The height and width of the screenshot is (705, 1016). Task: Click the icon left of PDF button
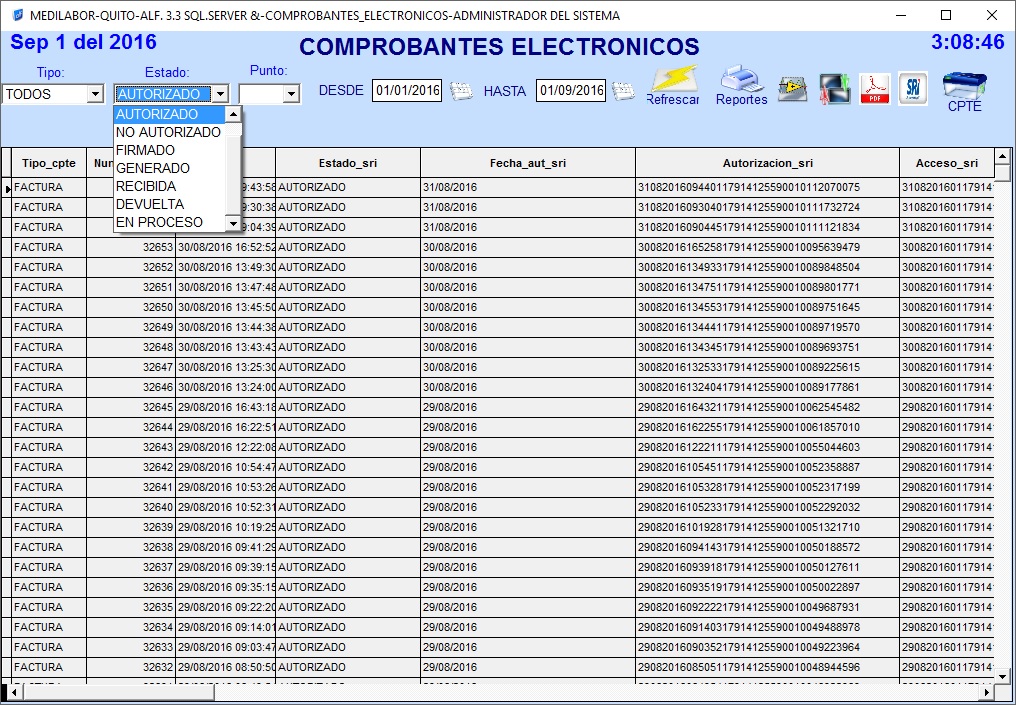coord(834,89)
